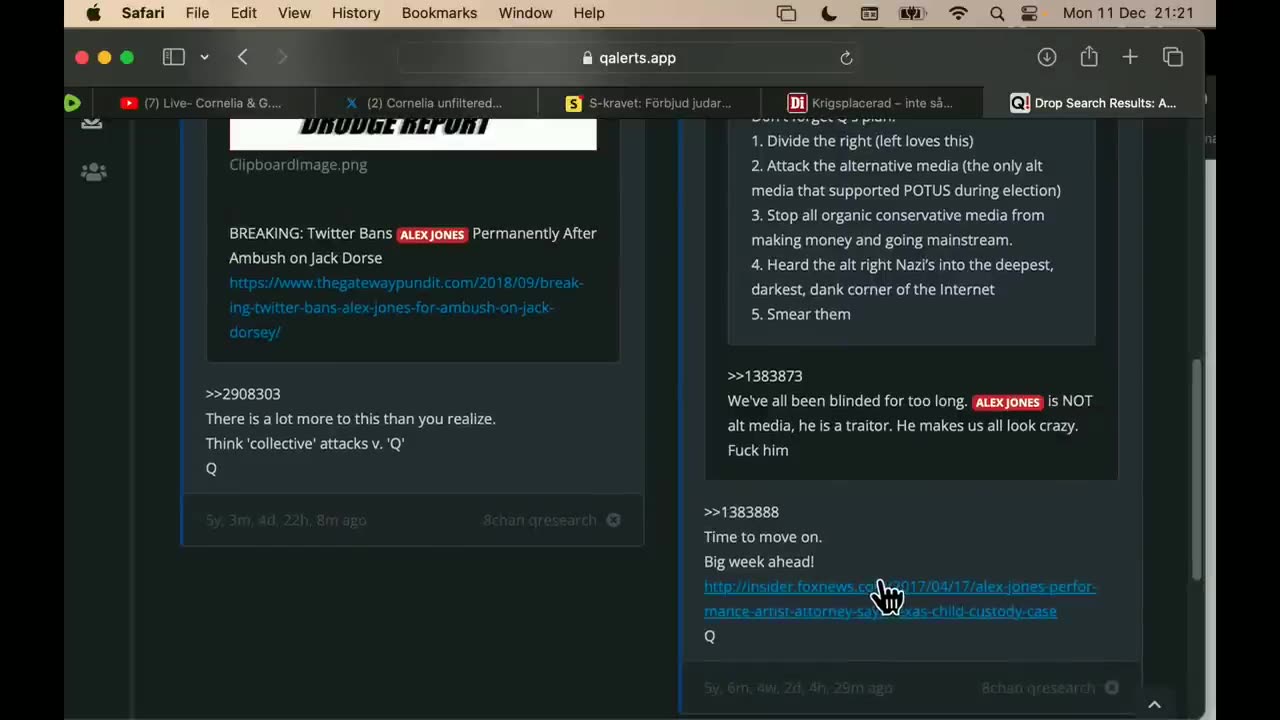
Task: Click the page vertical scrollbar
Action: (x=1197, y=470)
